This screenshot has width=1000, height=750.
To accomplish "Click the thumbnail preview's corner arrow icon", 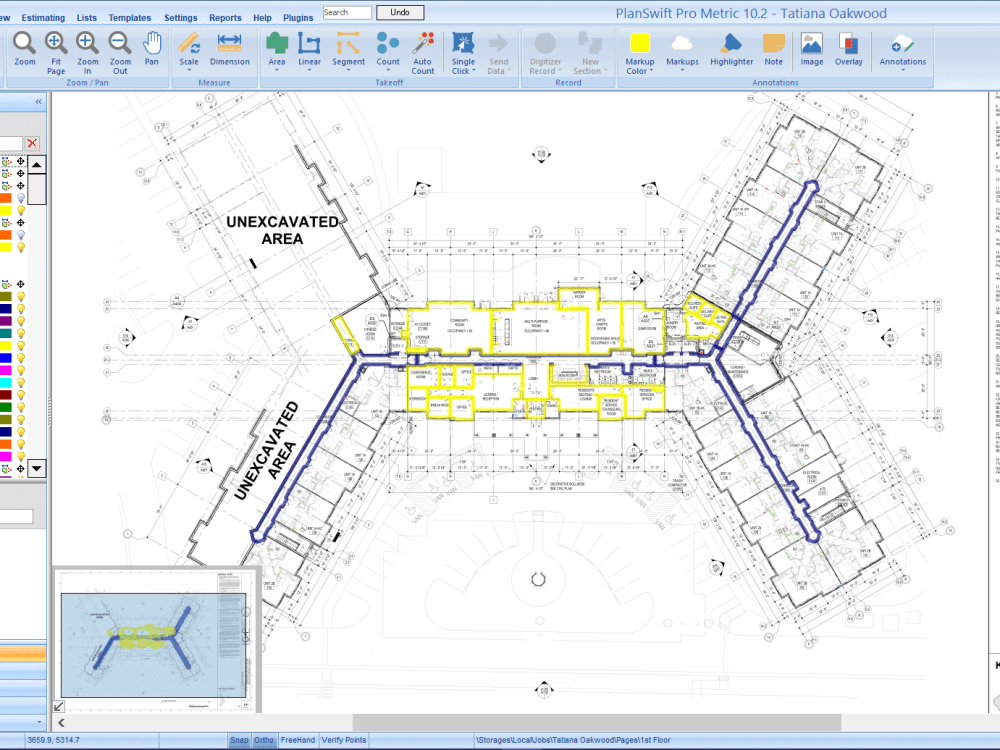I will (x=59, y=705).
